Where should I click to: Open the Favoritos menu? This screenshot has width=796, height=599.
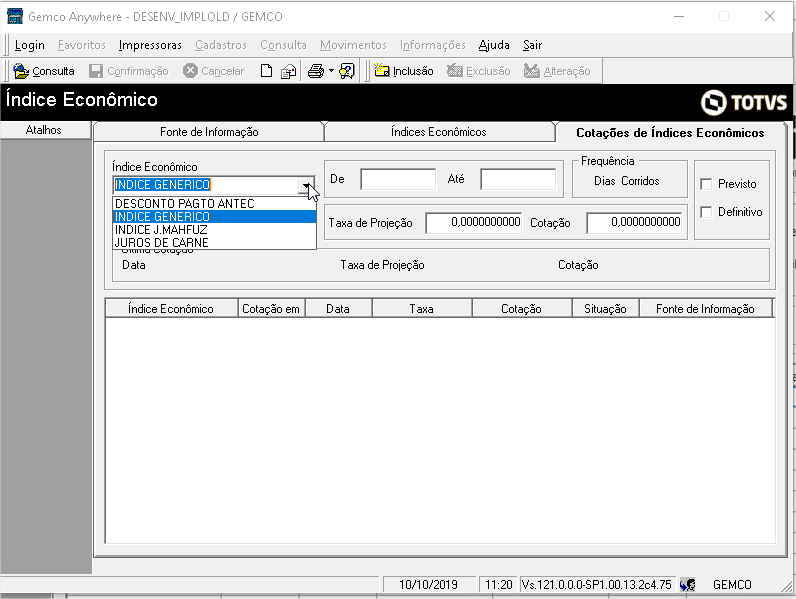[x=82, y=45]
